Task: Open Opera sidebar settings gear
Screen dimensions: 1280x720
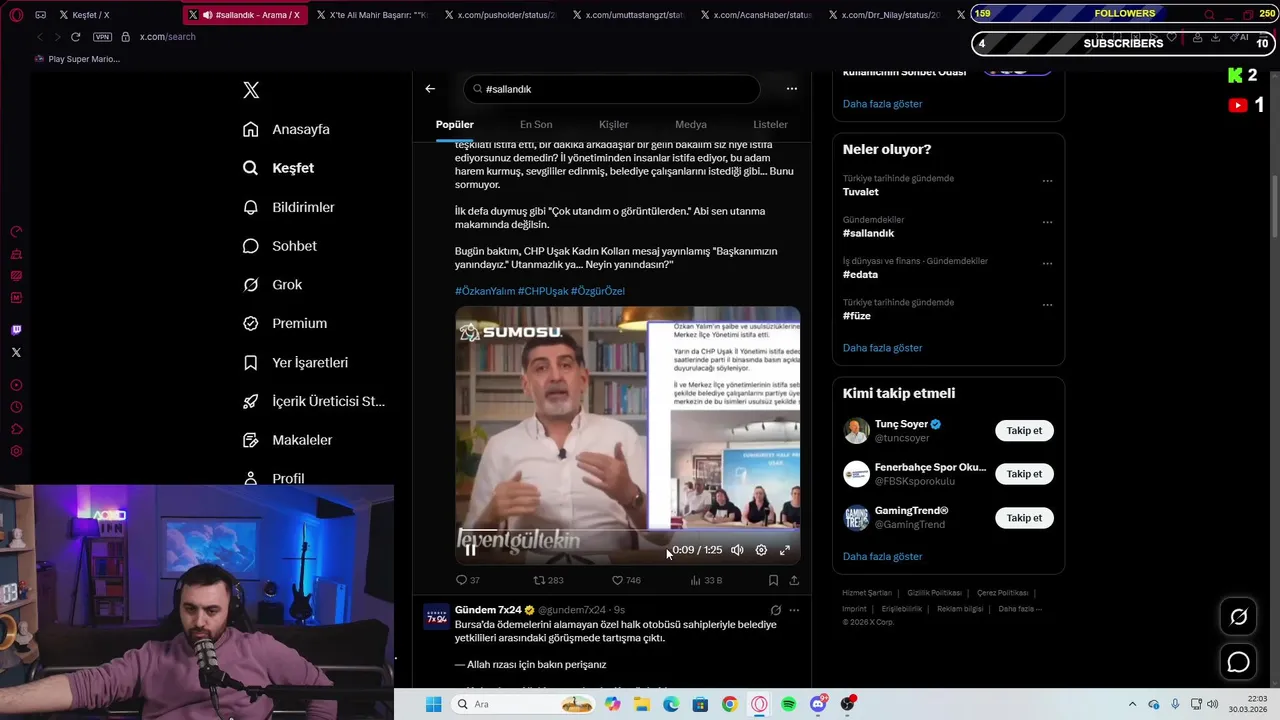Action: 16,451
